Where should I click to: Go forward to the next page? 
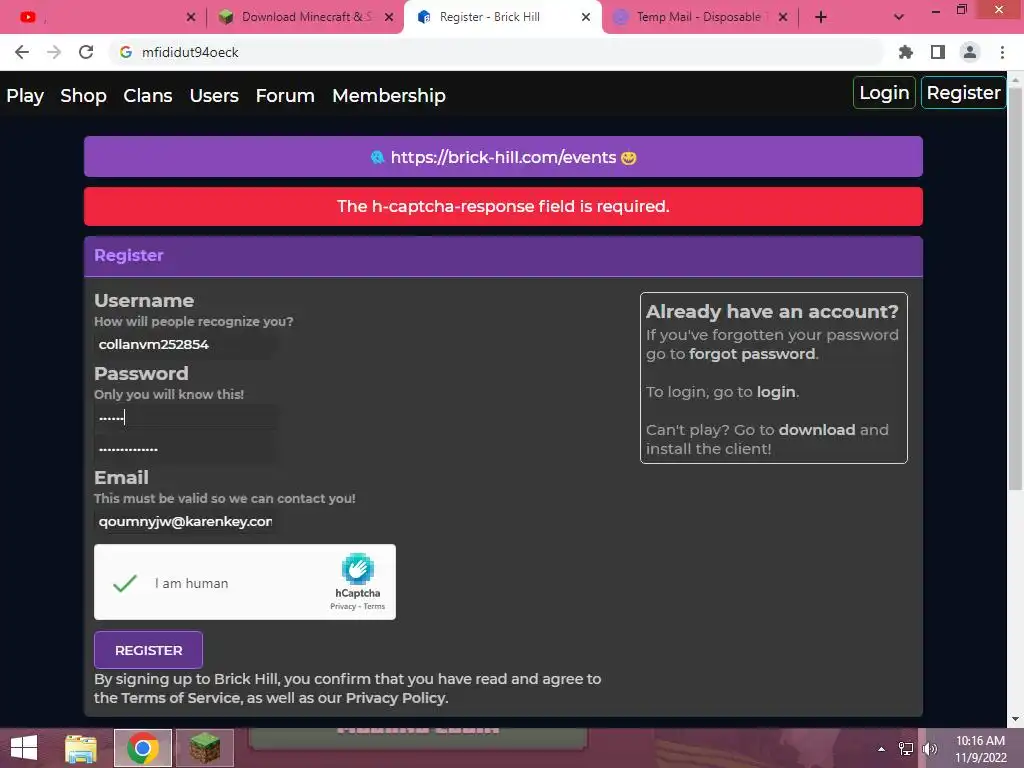pos(54,52)
